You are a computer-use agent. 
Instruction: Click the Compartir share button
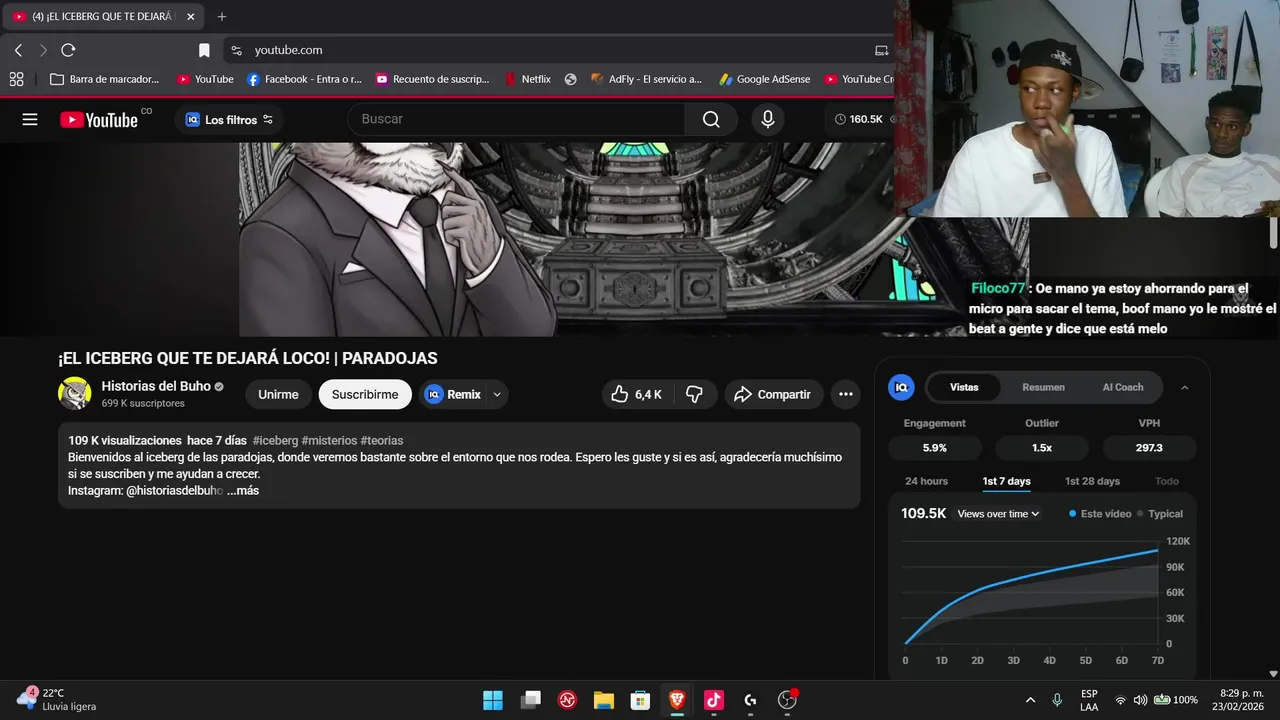[x=773, y=394]
